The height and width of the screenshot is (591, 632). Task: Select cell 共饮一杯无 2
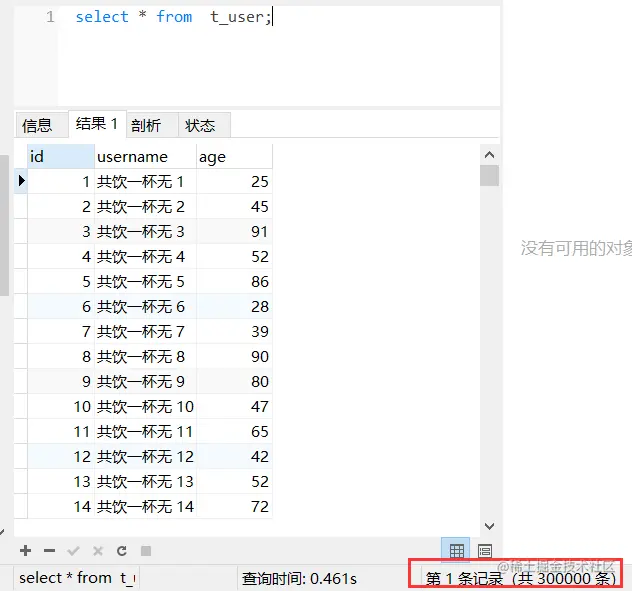point(146,206)
